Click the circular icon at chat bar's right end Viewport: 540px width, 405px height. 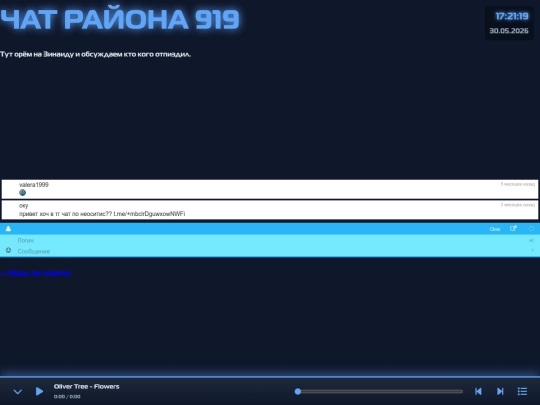[531, 229]
